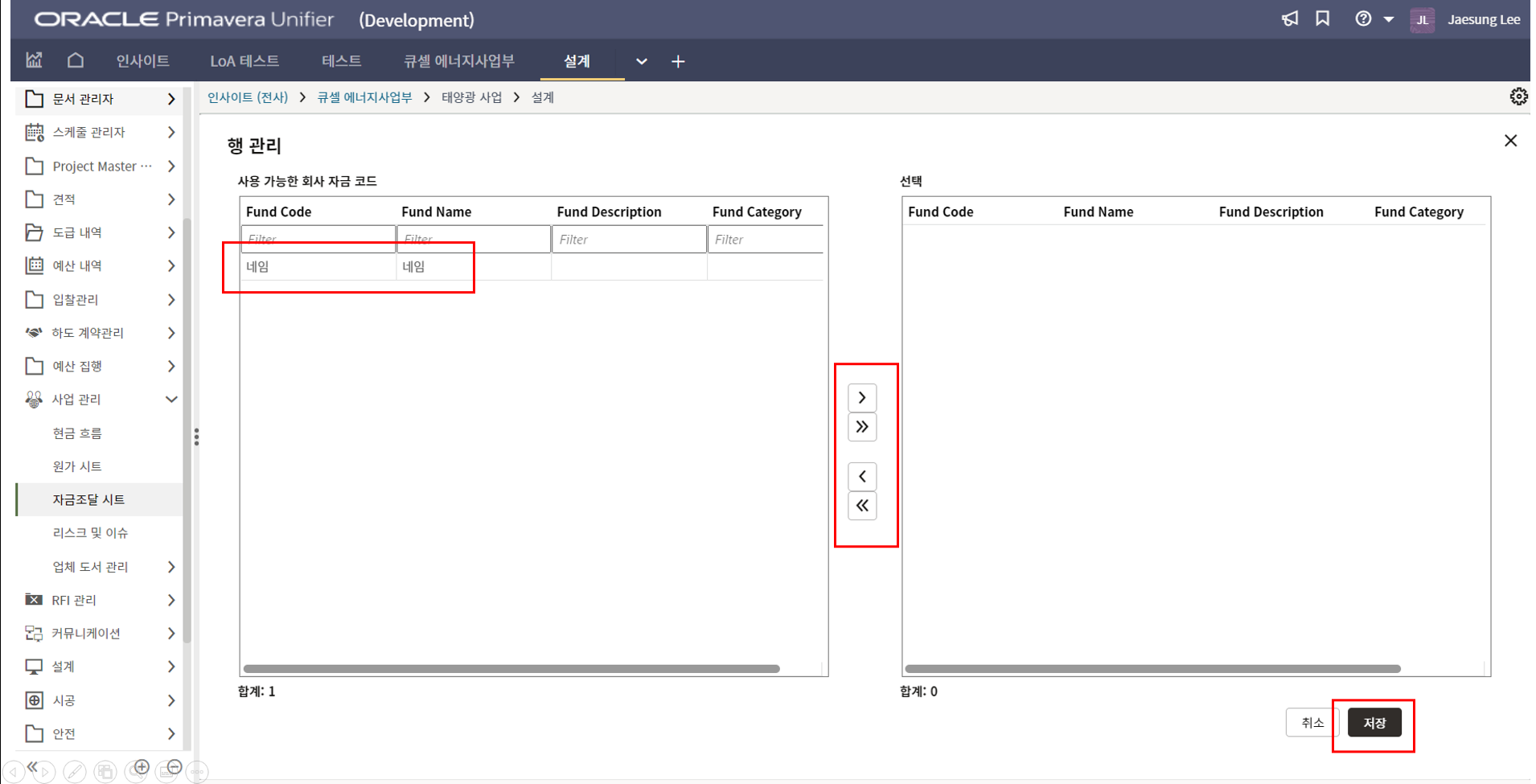Image resolution: width=1536 pixels, height=784 pixels.
Task: Open the settings gear icon
Action: (1518, 97)
